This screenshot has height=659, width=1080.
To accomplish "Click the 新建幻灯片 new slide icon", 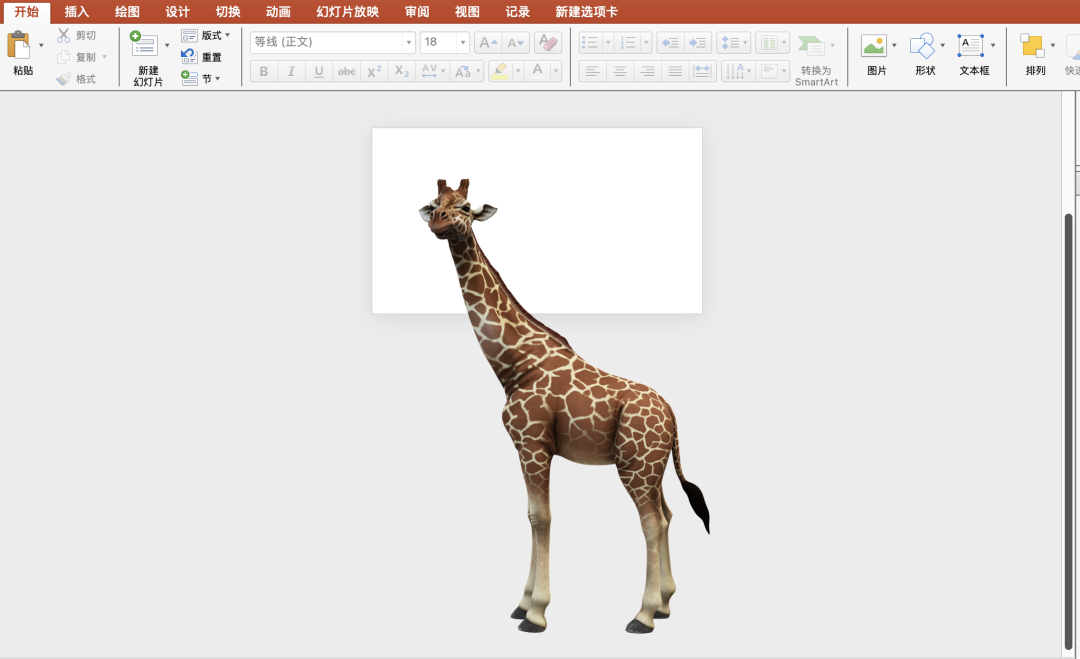I will coord(144,43).
